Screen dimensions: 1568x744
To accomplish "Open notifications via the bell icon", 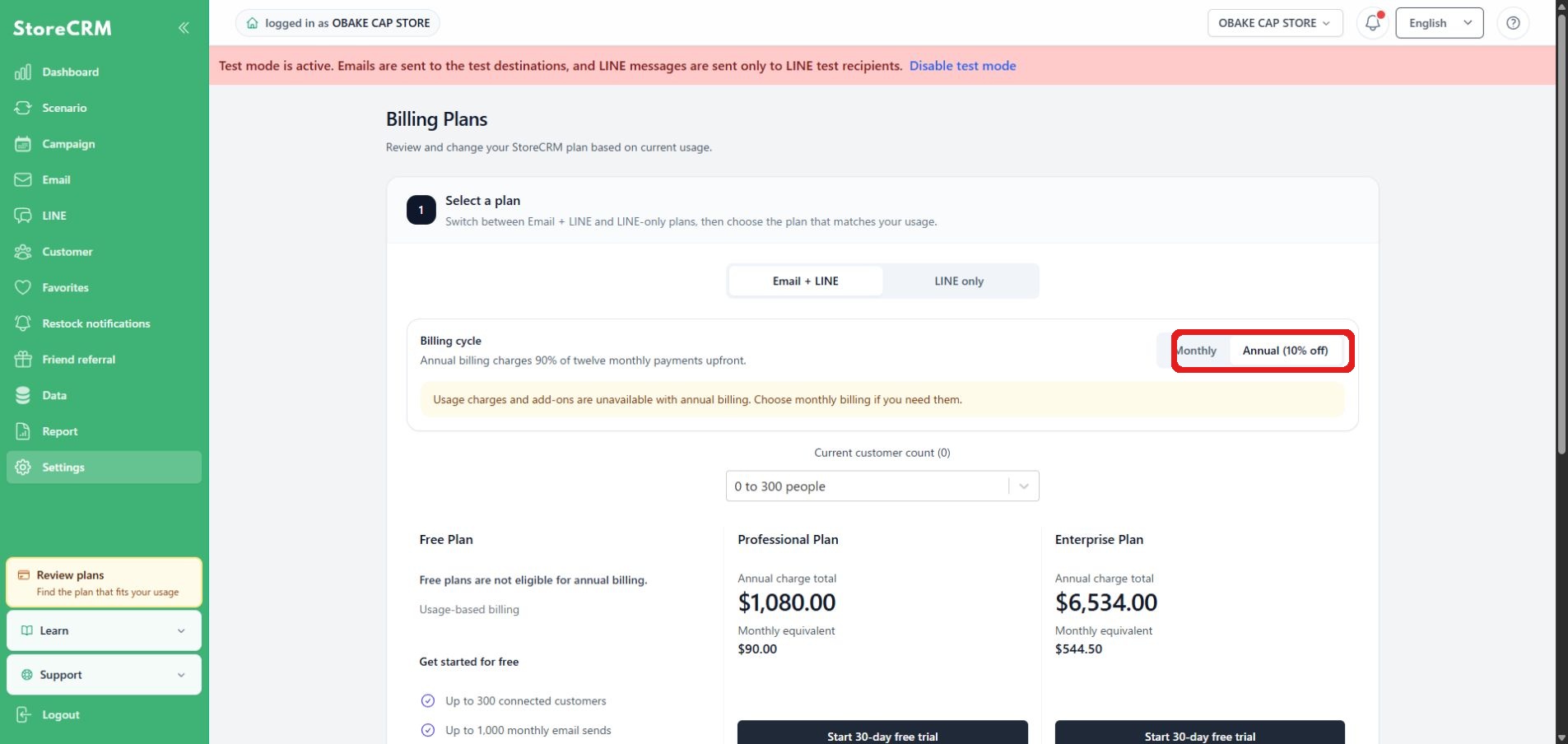I will (x=1372, y=23).
